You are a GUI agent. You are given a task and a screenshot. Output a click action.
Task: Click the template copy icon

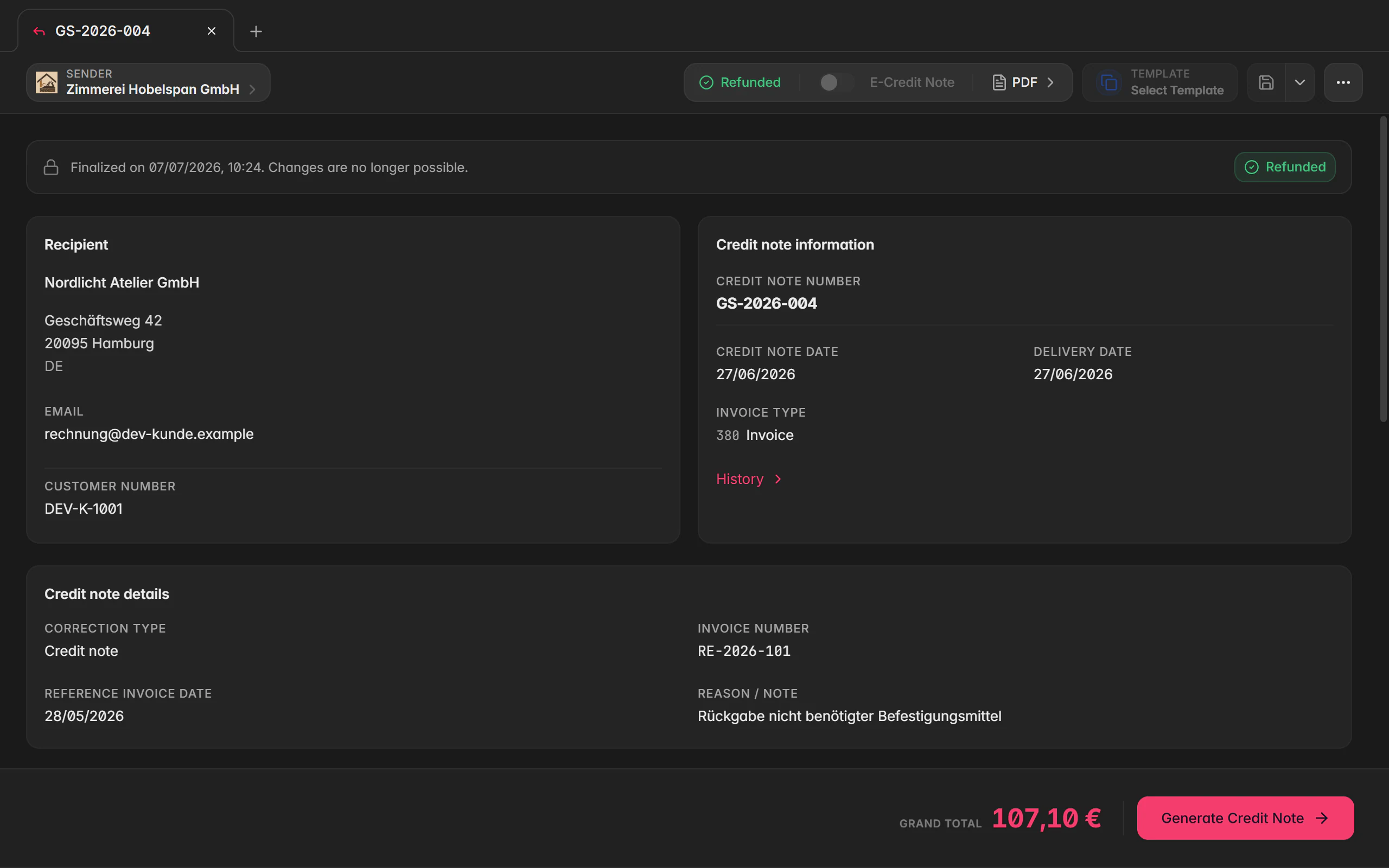[x=1109, y=82]
